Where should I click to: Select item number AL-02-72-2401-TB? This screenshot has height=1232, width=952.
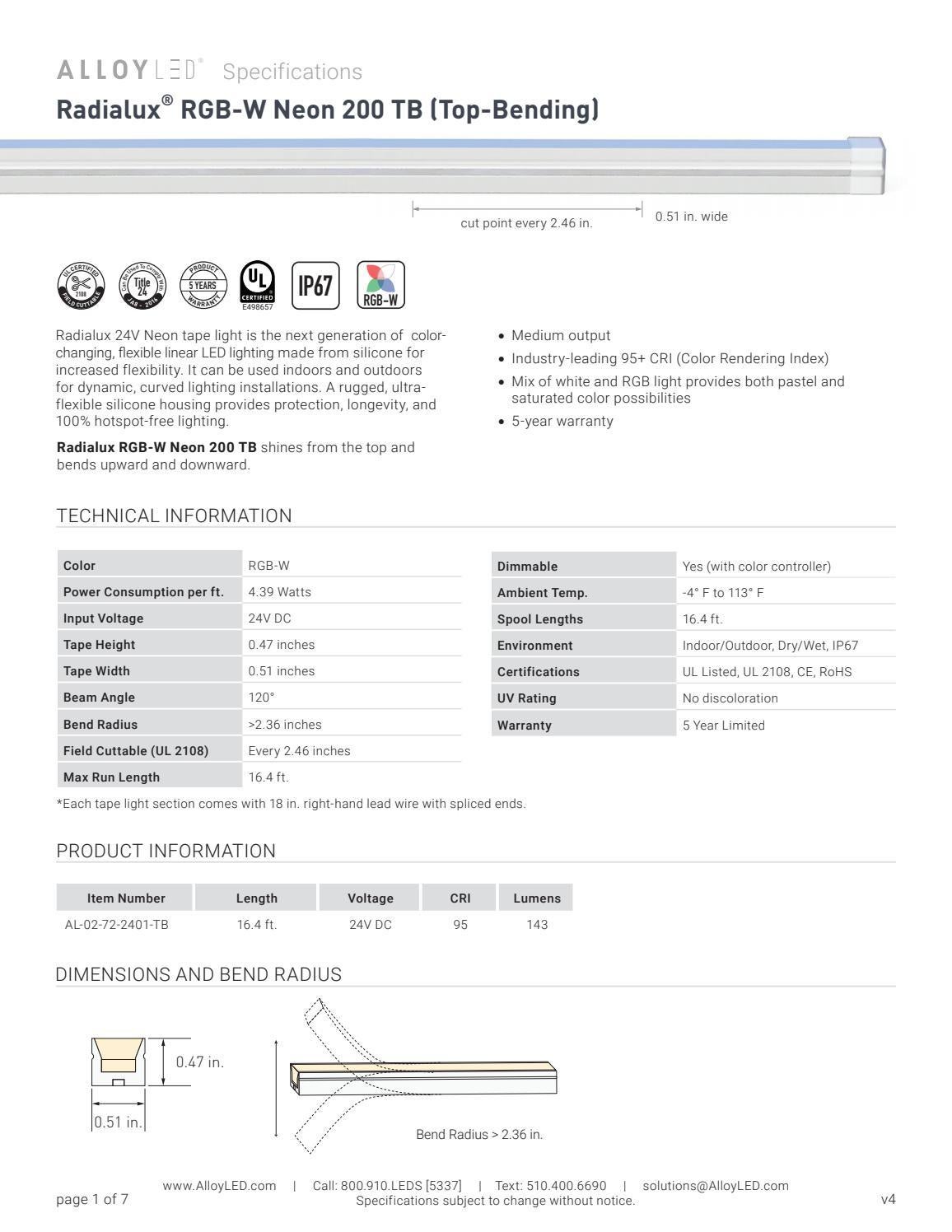pos(117,925)
